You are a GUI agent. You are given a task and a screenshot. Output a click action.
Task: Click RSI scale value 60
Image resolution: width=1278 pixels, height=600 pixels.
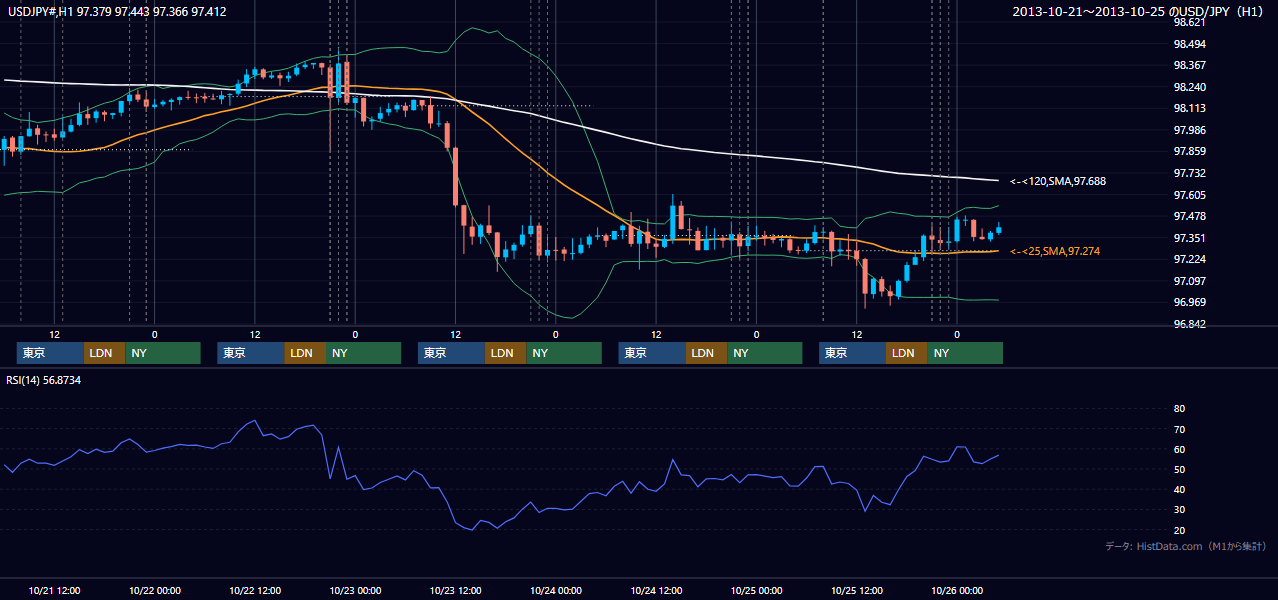(1179, 449)
